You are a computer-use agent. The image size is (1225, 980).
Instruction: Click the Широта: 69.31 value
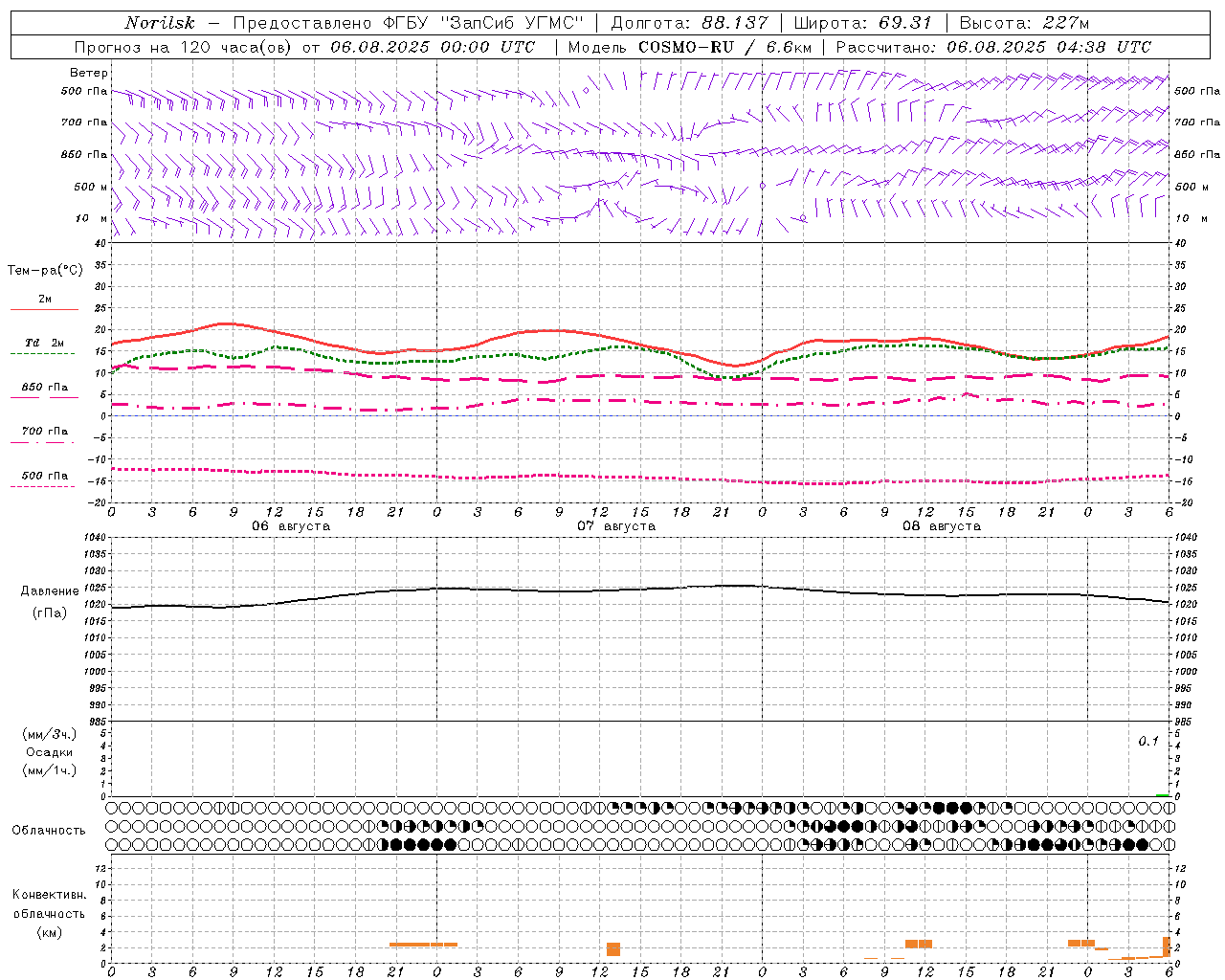pos(863,23)
